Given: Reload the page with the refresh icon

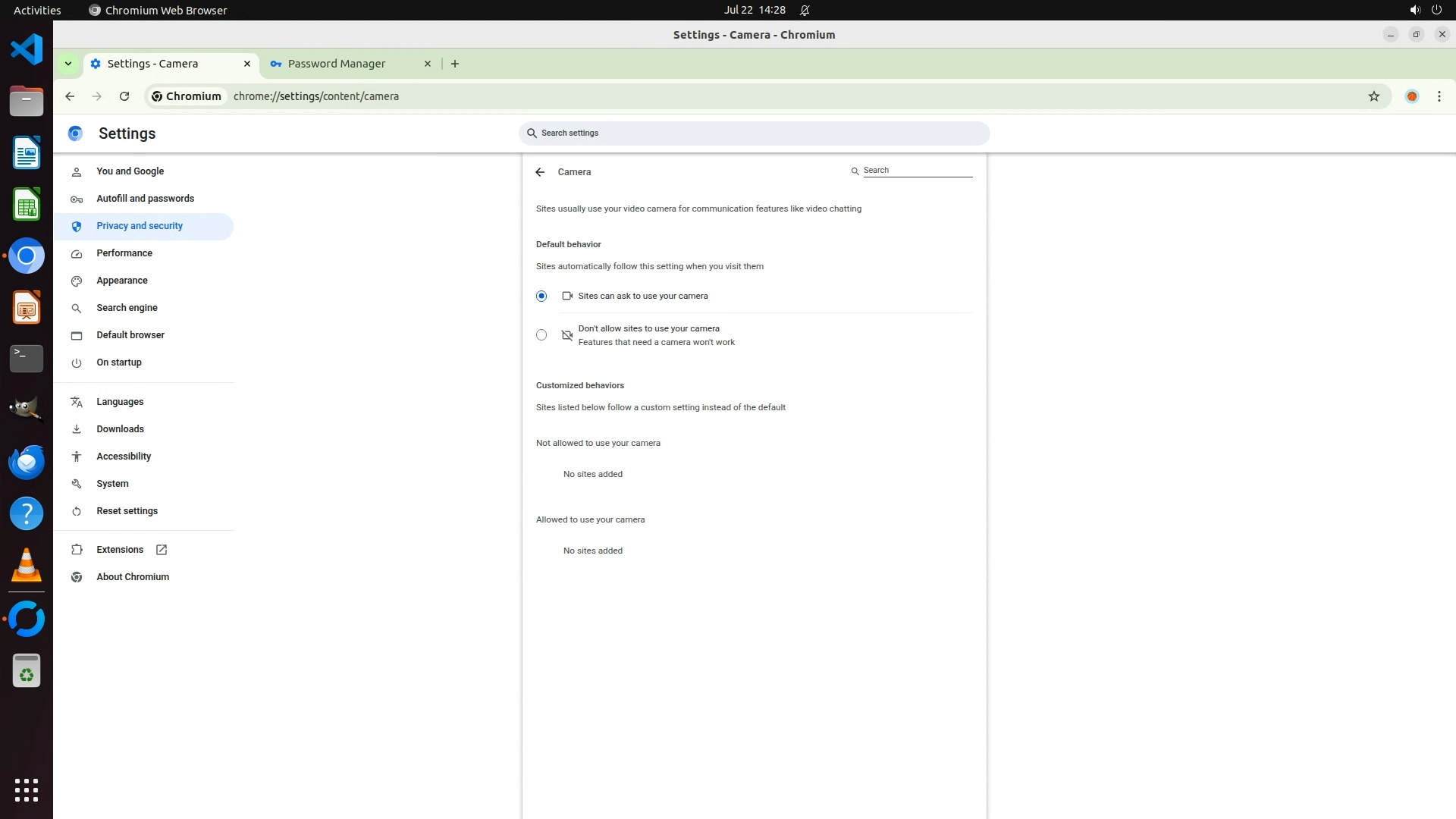Looking at the screenshot, I should (124, 96).
